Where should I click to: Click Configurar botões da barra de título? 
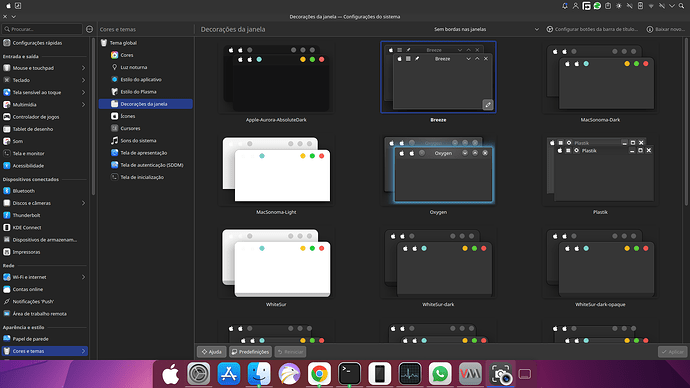pos(592,29)
